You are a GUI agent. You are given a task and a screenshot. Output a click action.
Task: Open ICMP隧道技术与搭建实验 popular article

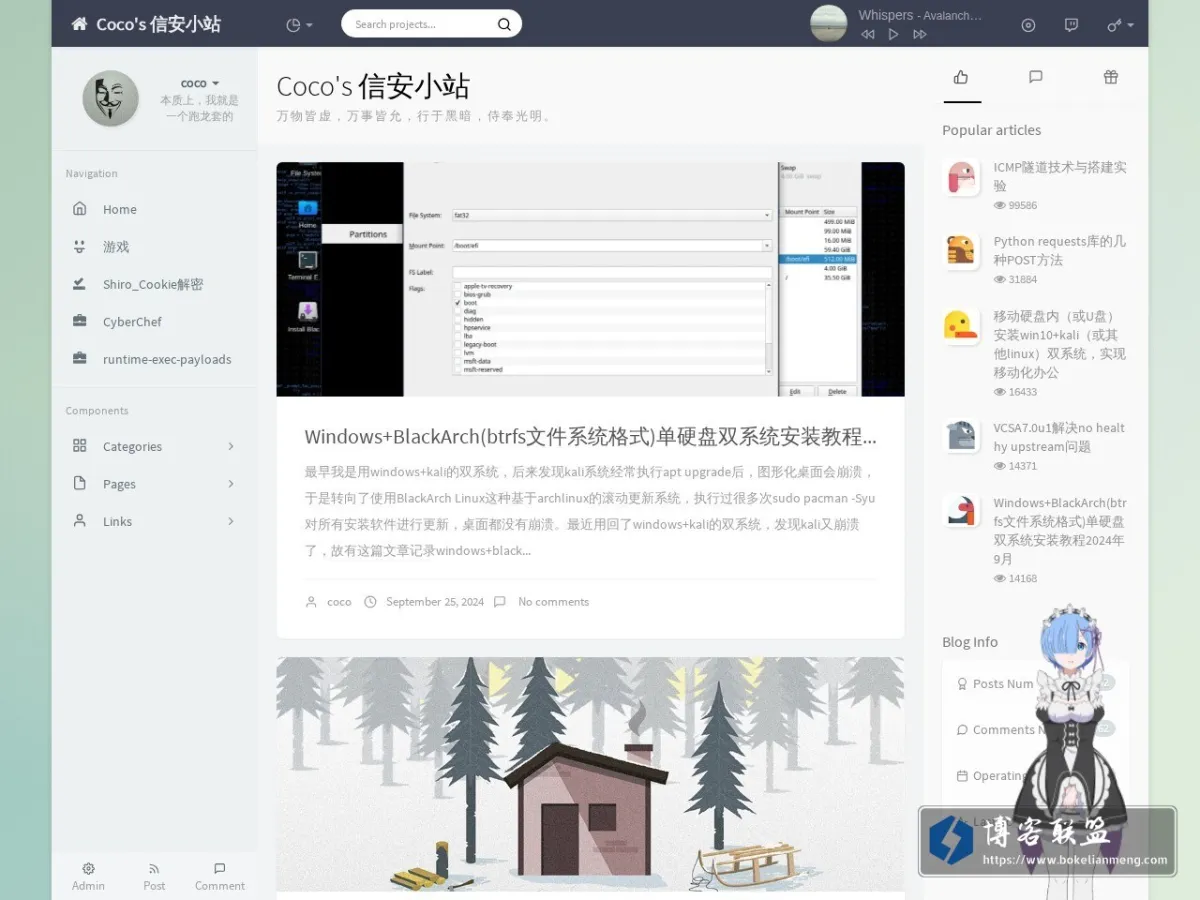coord(1060,177)
